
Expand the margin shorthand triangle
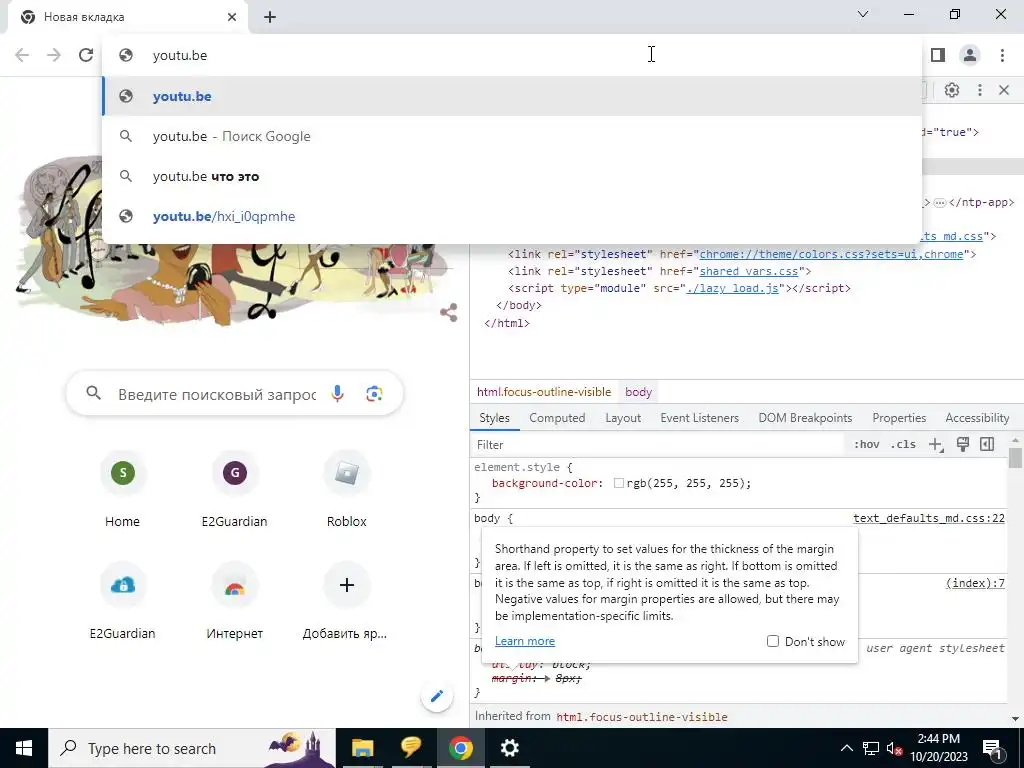pyautogui.click(x=549, y=679)
